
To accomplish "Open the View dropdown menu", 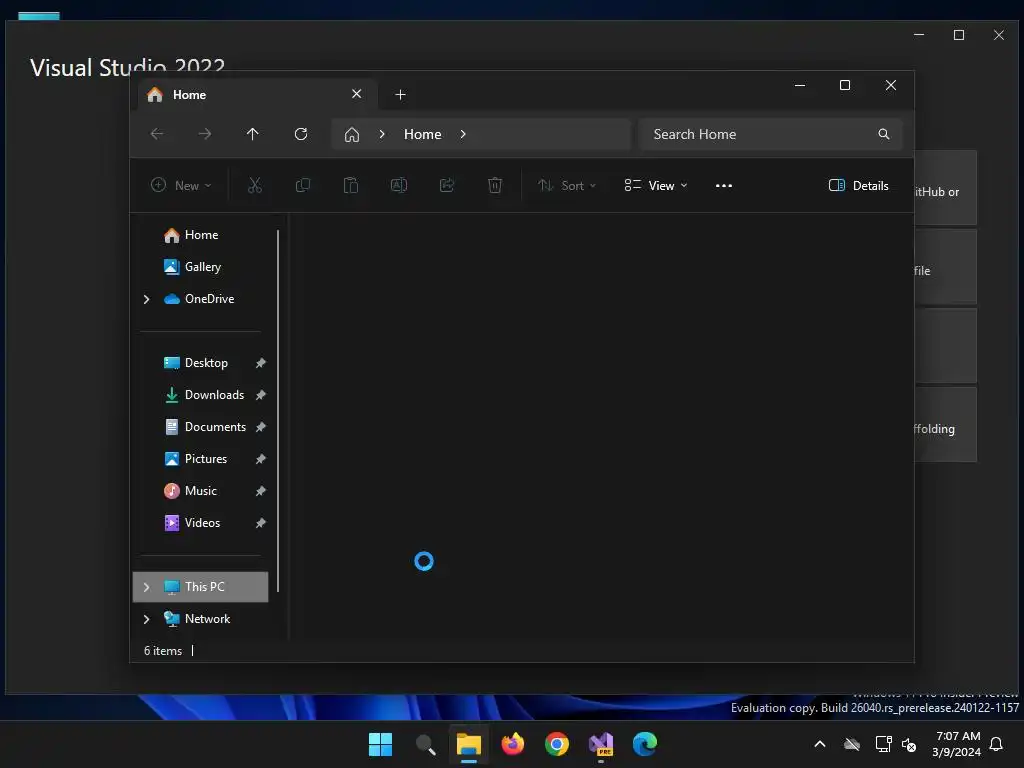I will [656, 185].
